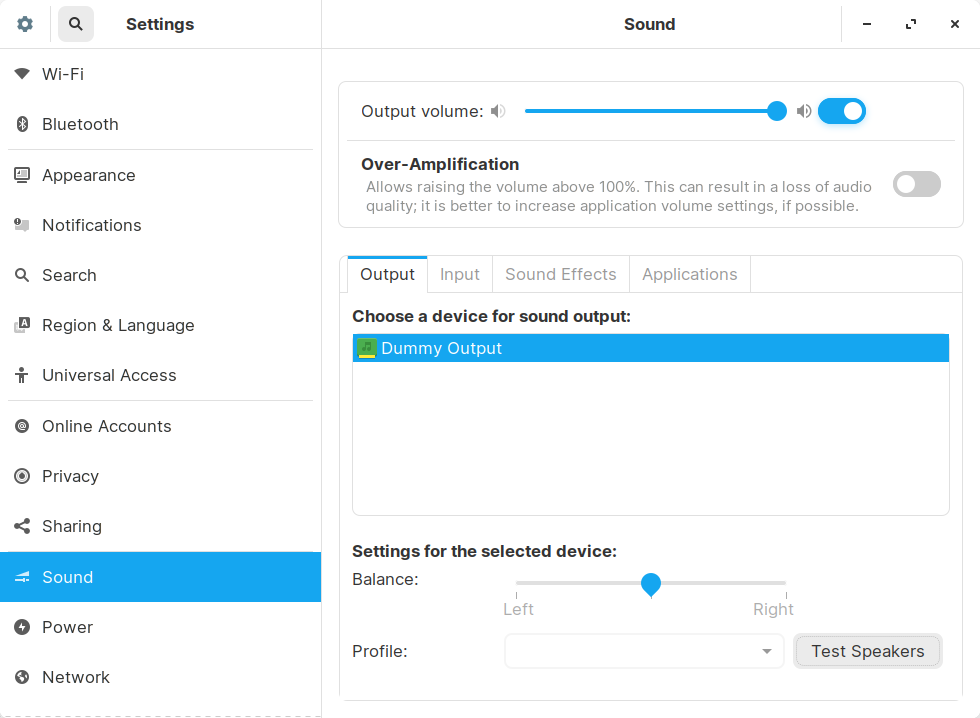The image size is (980, 718).
Task: Click the Settings gear icon in header
Action: 25,24
